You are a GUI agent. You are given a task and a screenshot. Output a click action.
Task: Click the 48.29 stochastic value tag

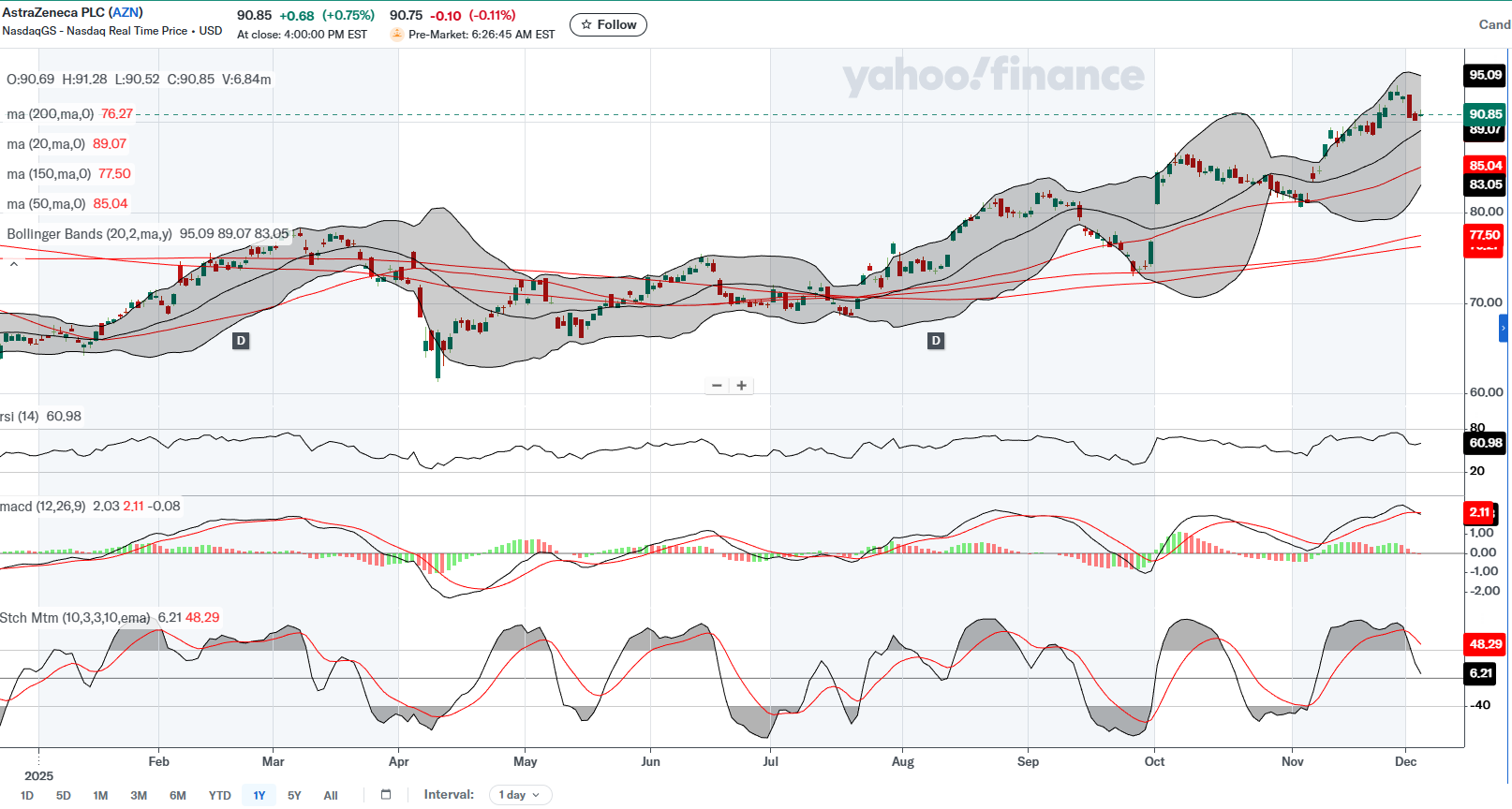pyautogui.click(x=1485, y=644)
